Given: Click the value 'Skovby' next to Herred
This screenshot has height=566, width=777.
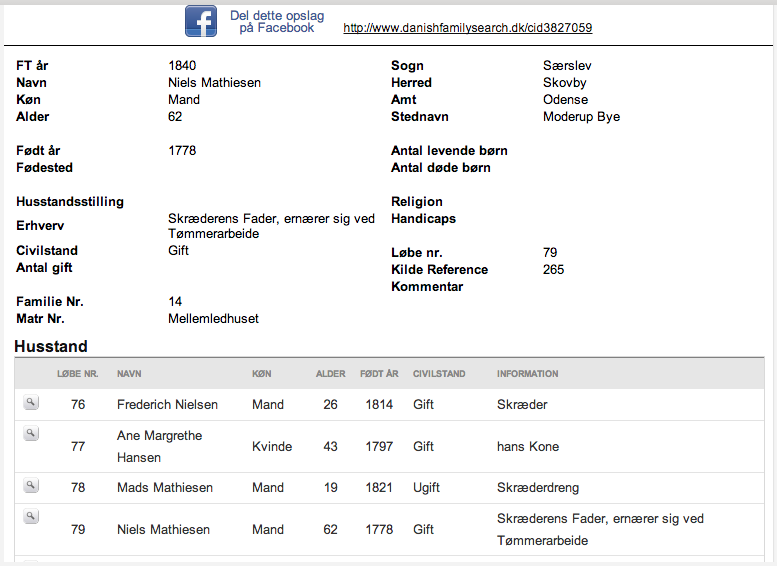Looking at the screenshot, I should pyautogui.click(x=564, y=82).
